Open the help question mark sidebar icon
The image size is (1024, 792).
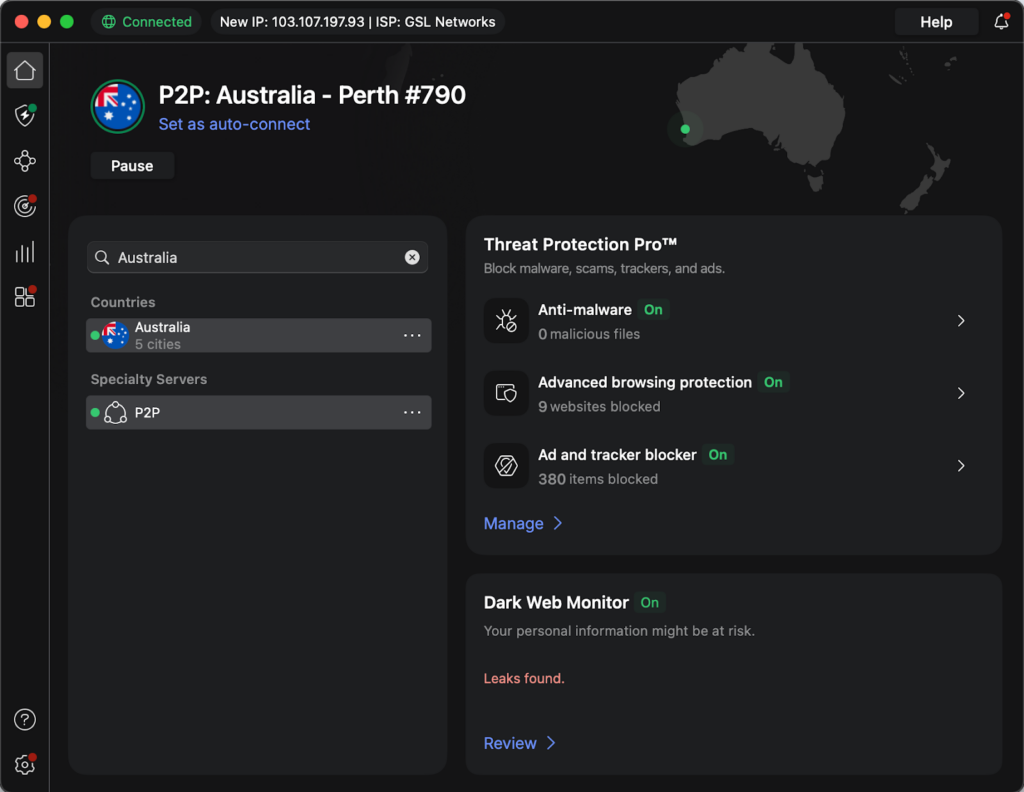click(25, 720)
